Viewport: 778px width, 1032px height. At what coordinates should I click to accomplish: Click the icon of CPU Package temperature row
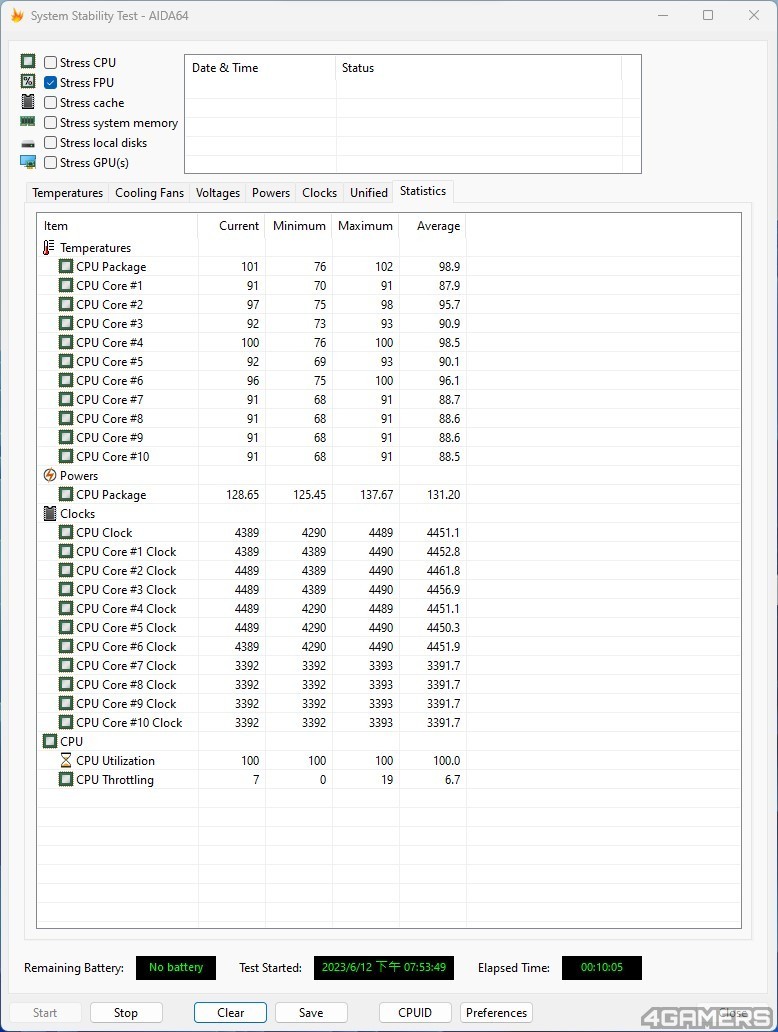click(x=66, y=266)
